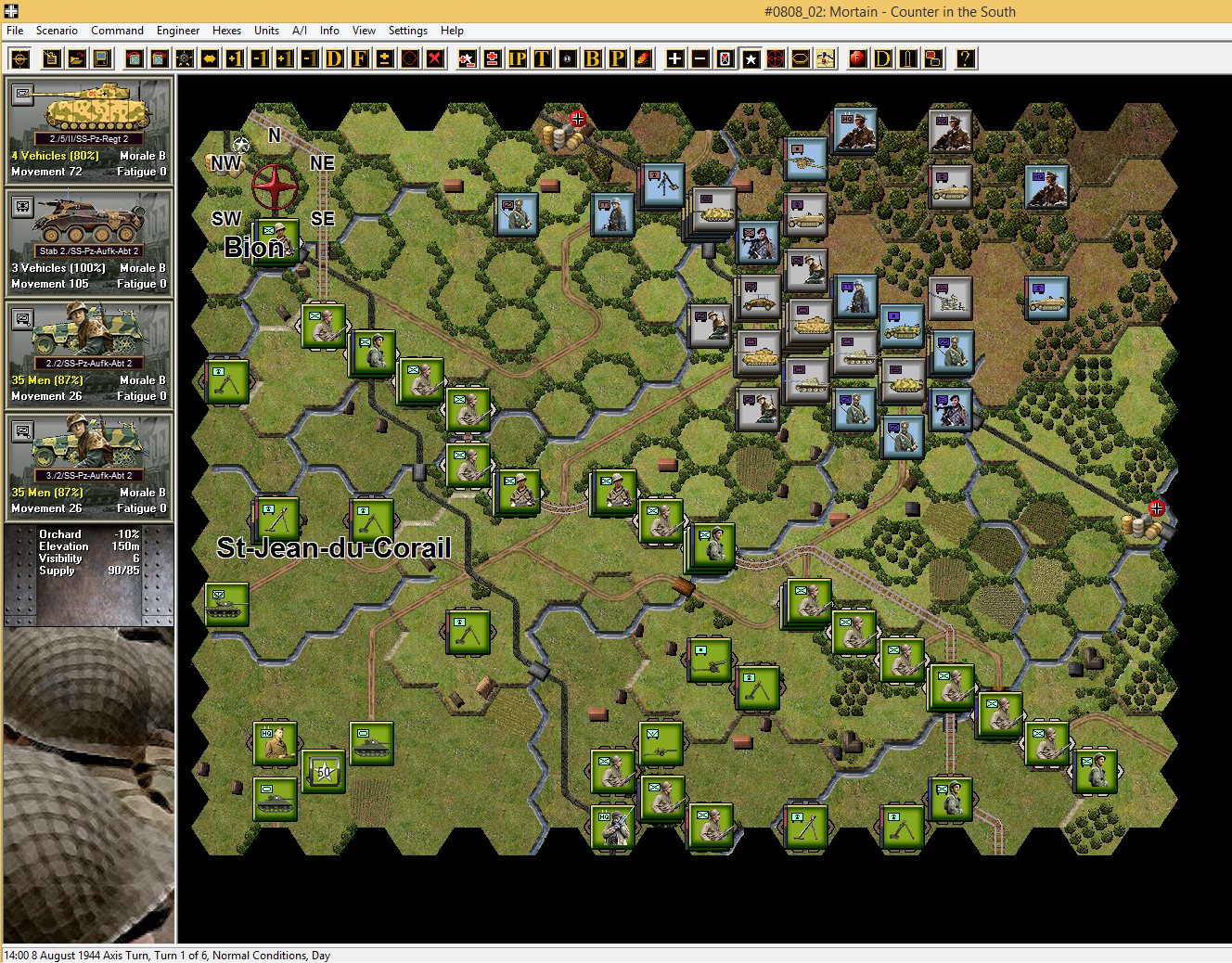Open help with the question mark icon

[x=966, y=59]
